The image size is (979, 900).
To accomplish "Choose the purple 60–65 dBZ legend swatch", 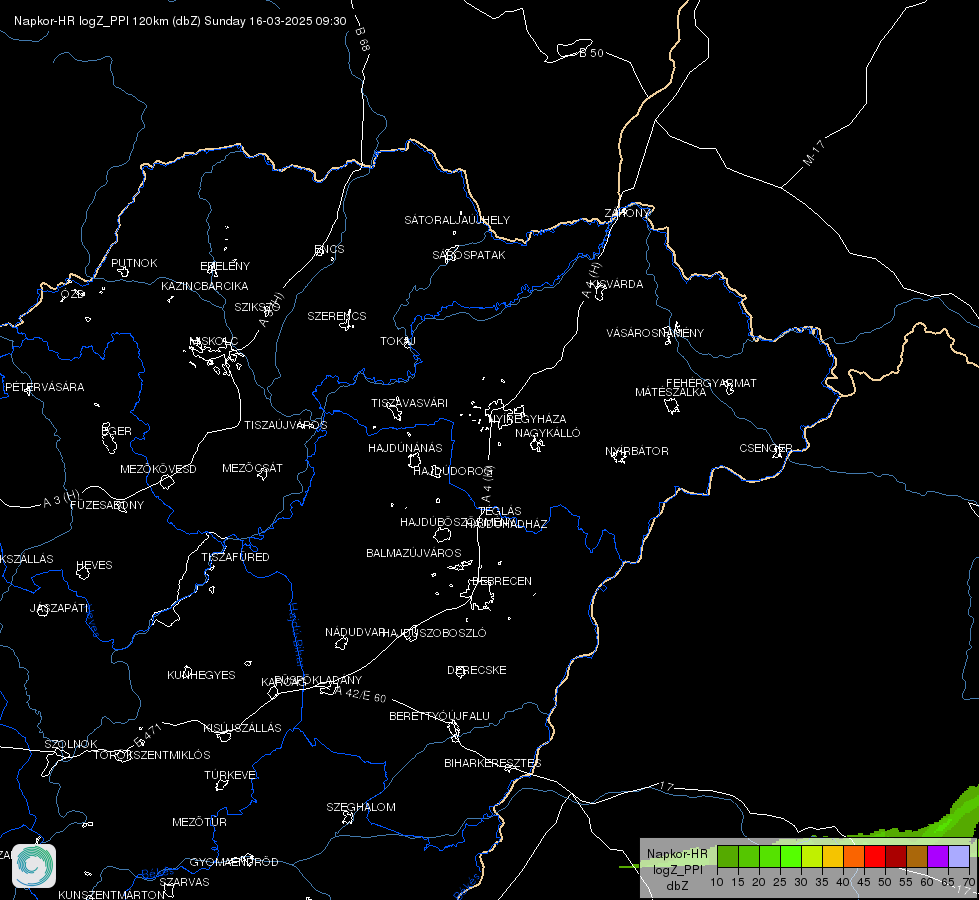I will pos(938,857).
